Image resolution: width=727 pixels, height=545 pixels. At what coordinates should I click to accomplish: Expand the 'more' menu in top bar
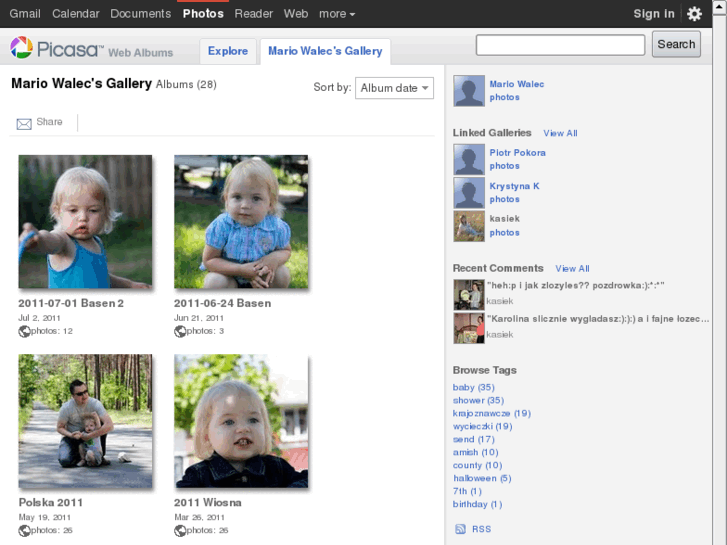tap(337, 14)
